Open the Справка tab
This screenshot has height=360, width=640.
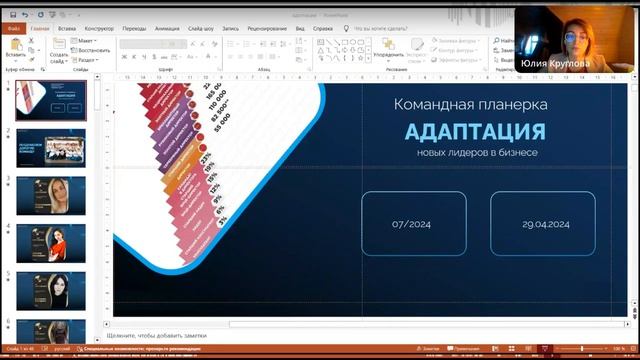click(x=322, y=28)
